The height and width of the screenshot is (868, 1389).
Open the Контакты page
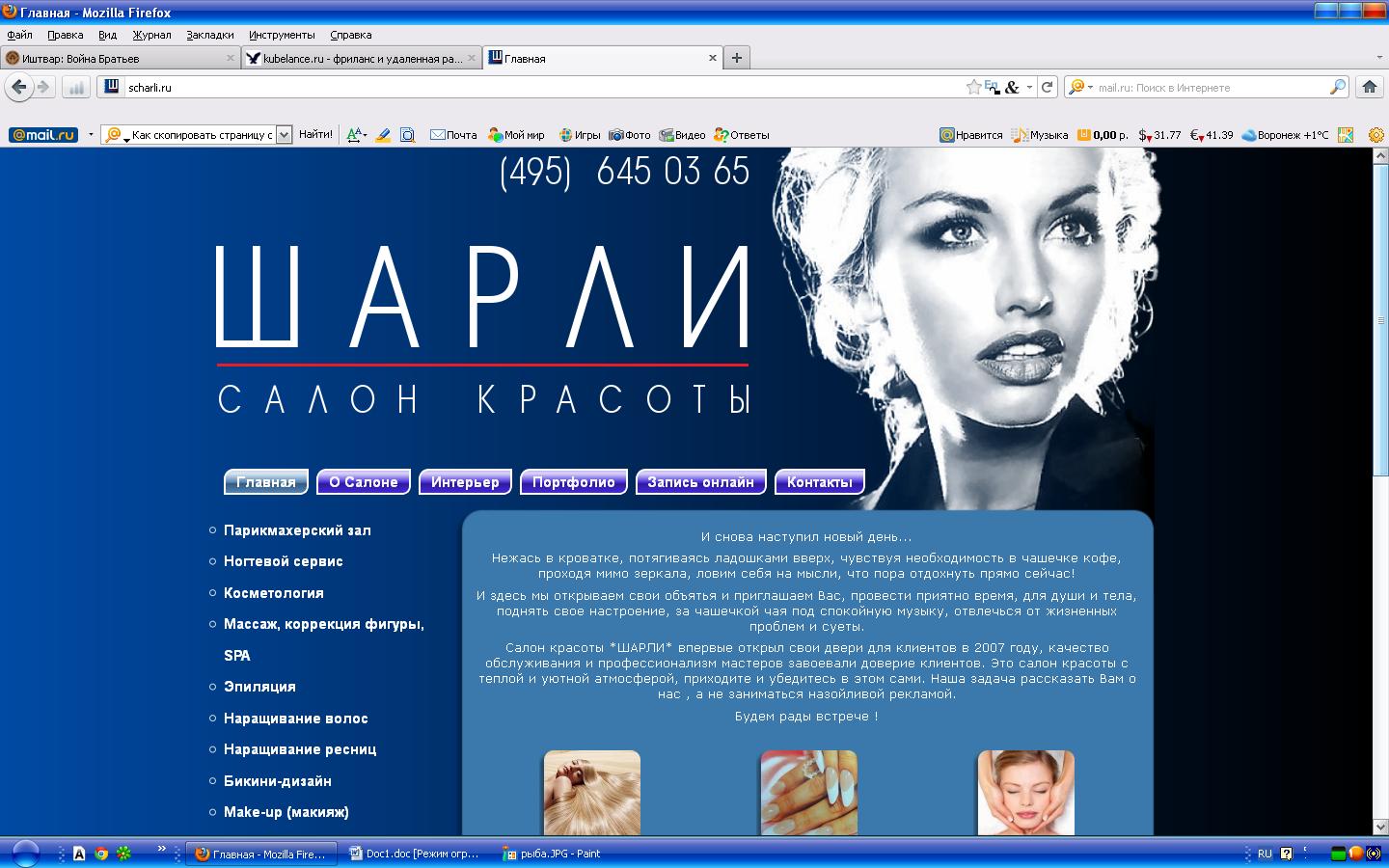[x=820, y=482]
